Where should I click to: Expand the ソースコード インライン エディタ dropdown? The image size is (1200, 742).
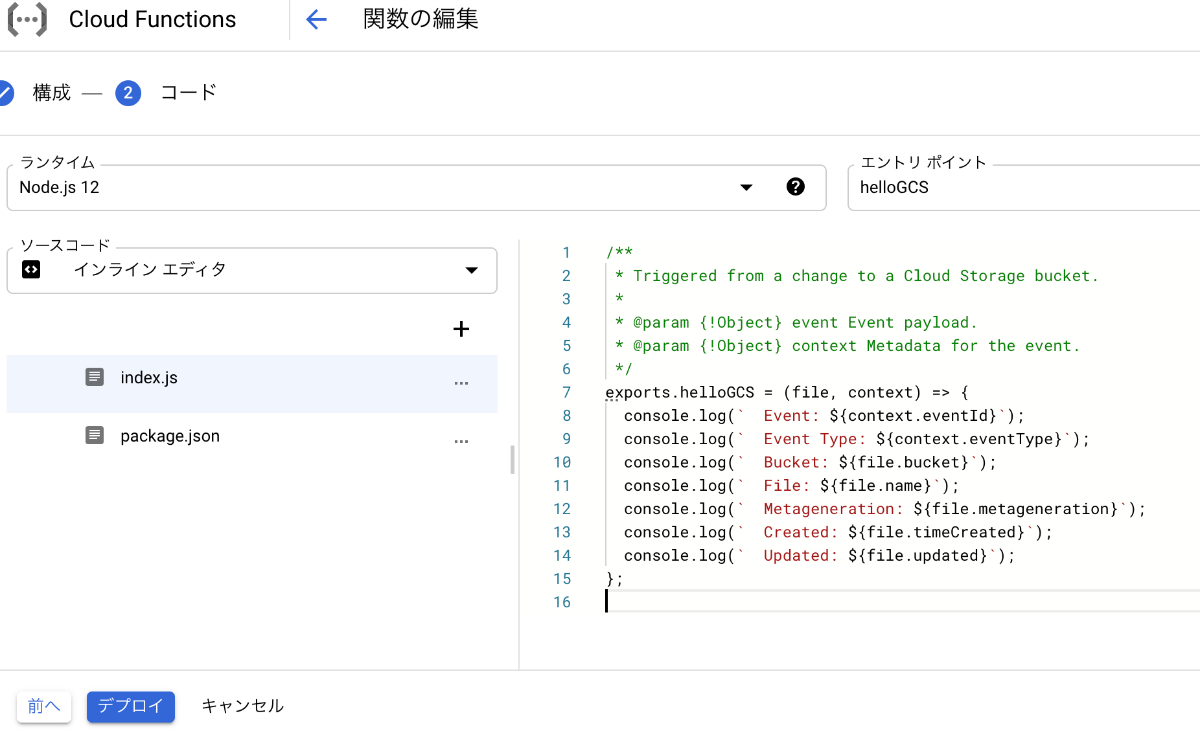(252, 270)
